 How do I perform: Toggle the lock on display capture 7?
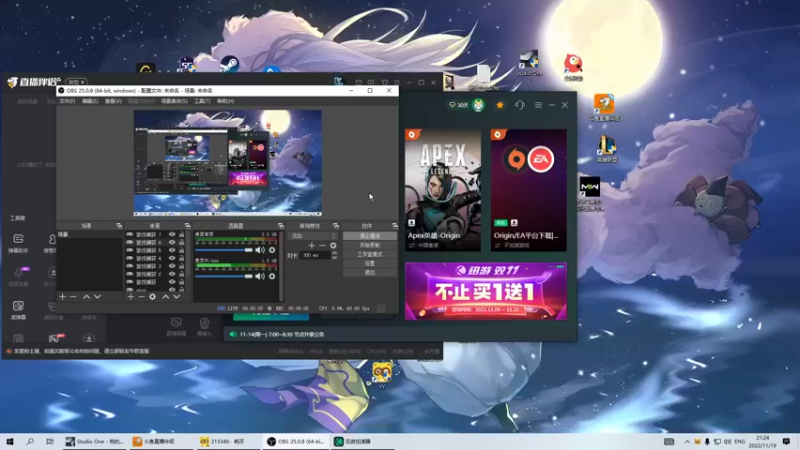tap(181, 235)
